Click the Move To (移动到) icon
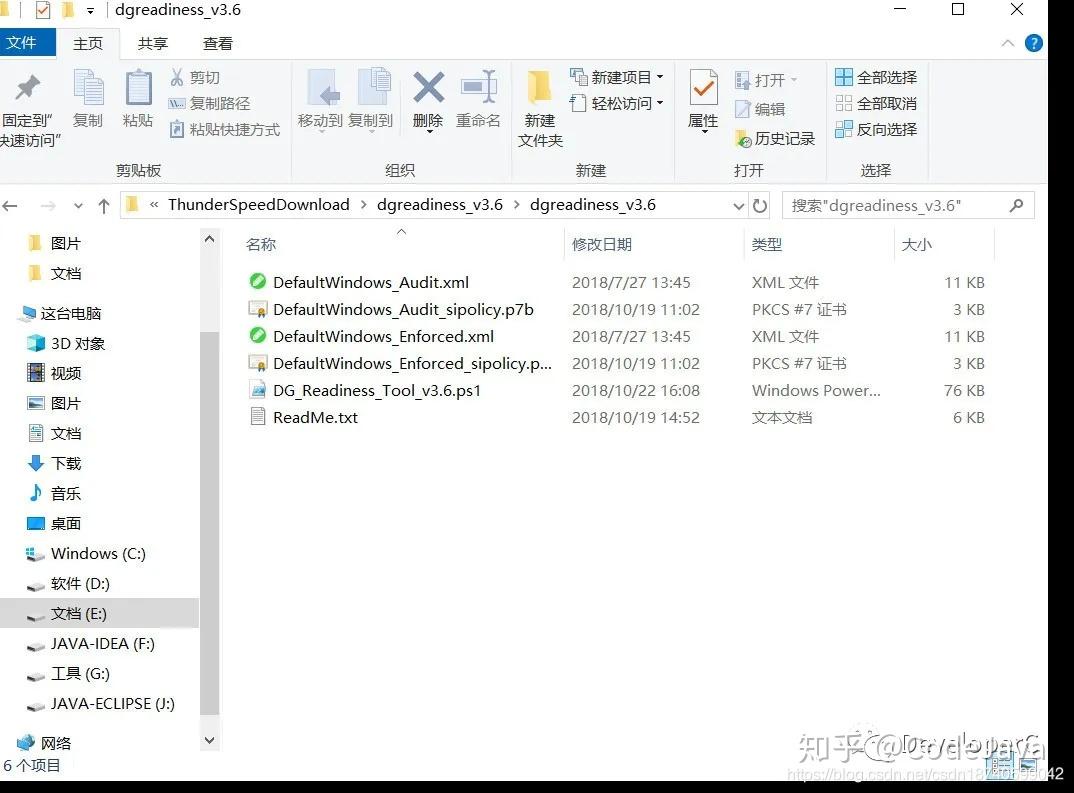 point(321,88)
